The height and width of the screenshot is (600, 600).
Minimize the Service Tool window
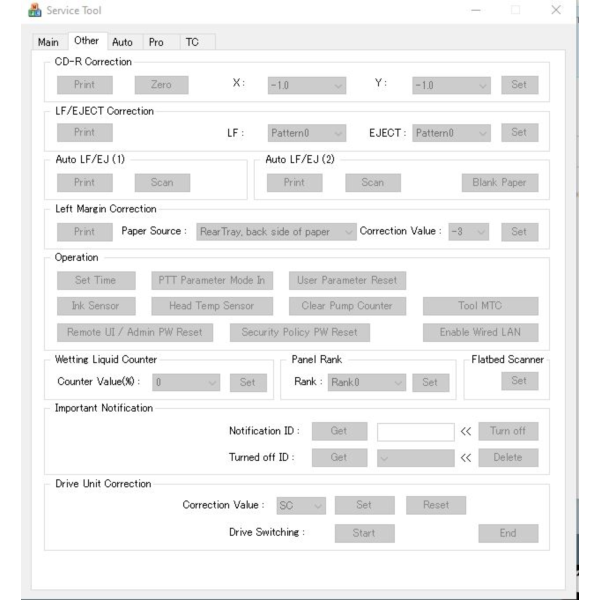[476, 10]
